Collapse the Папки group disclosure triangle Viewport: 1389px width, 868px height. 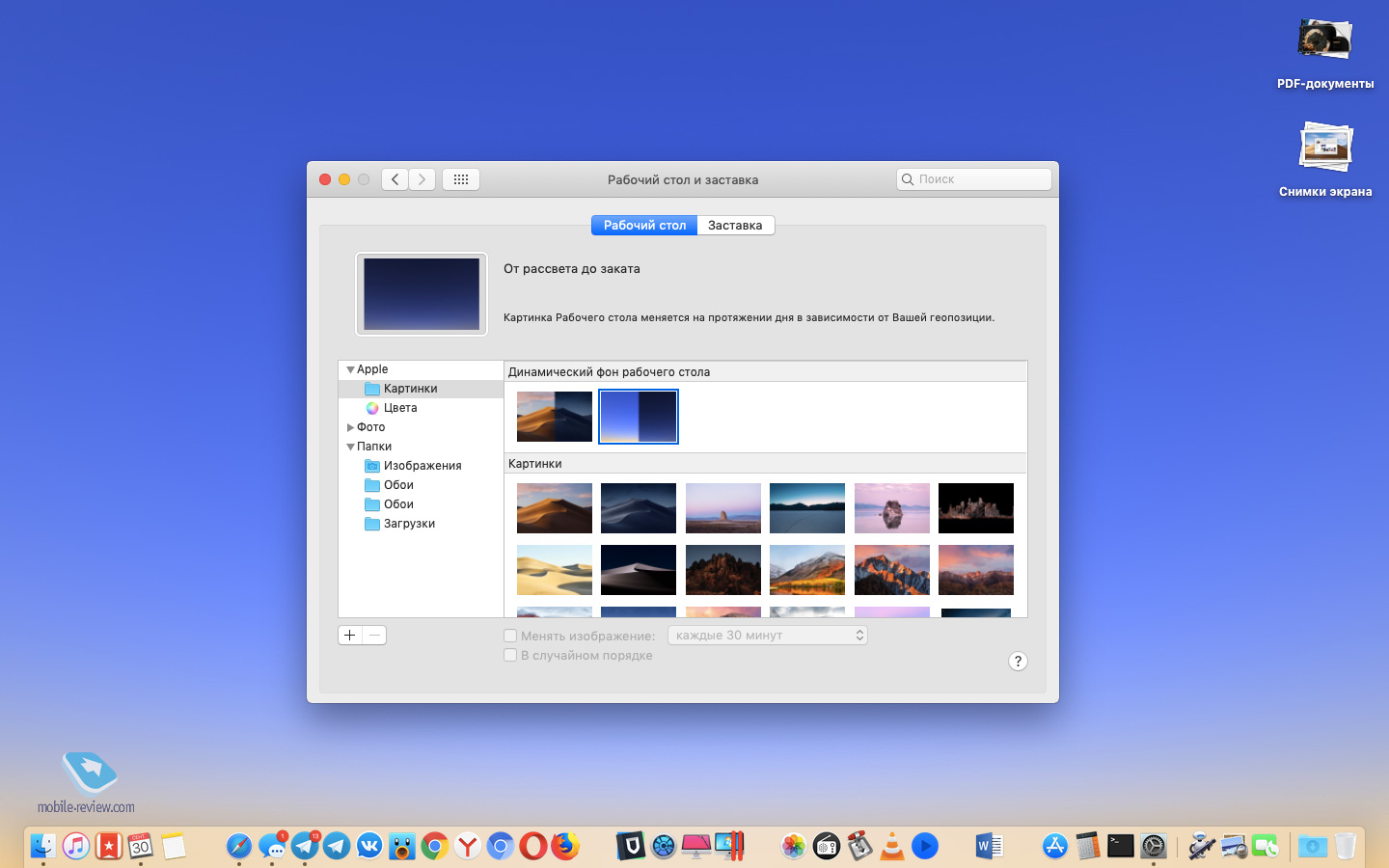pyautogui.click(x=350, y=447)
